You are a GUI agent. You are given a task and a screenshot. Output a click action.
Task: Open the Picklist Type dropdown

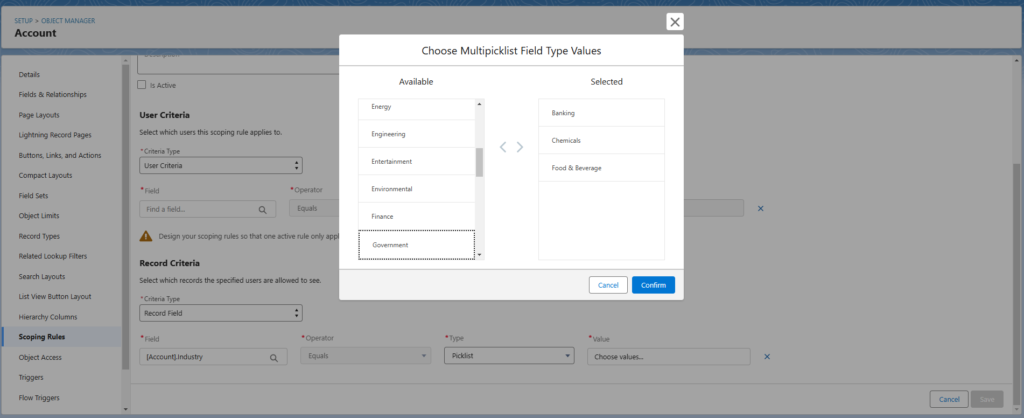[x=509, y=356]
